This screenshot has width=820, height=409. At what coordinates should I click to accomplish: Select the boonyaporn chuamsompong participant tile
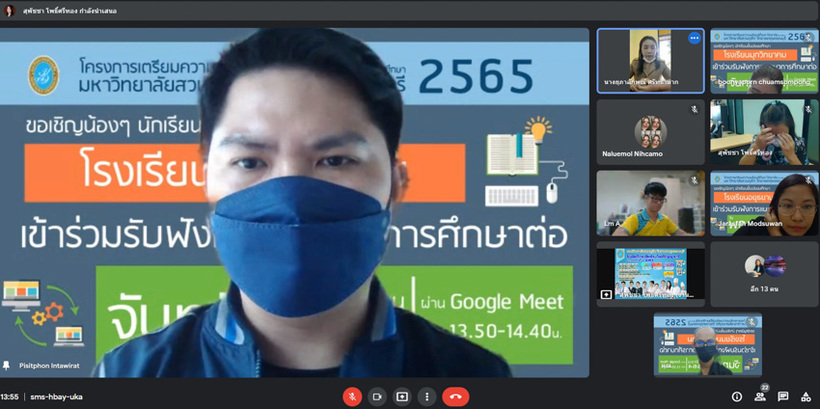pyautogui.click(x=764, y=61)
